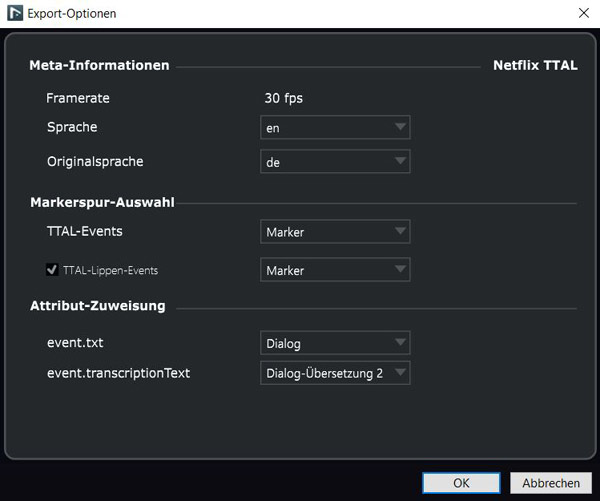
Task: Confirm export options with OK
Action: click(461, 482)
